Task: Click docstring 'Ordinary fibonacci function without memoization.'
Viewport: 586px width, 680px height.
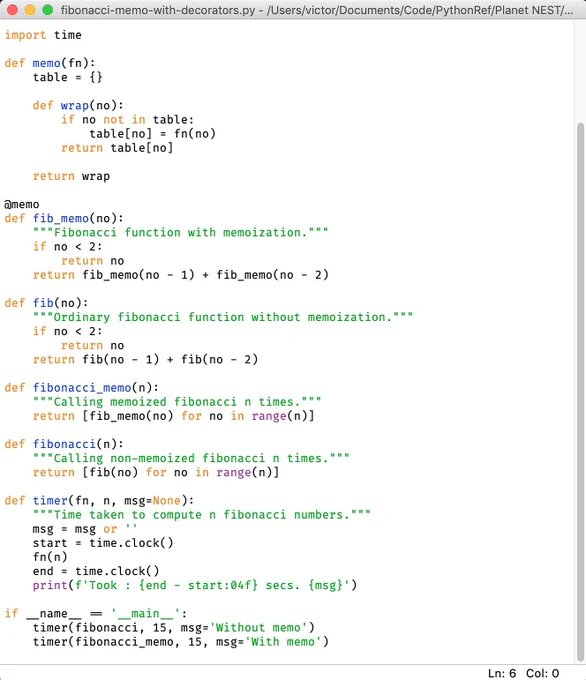Action: coord(223,317)
